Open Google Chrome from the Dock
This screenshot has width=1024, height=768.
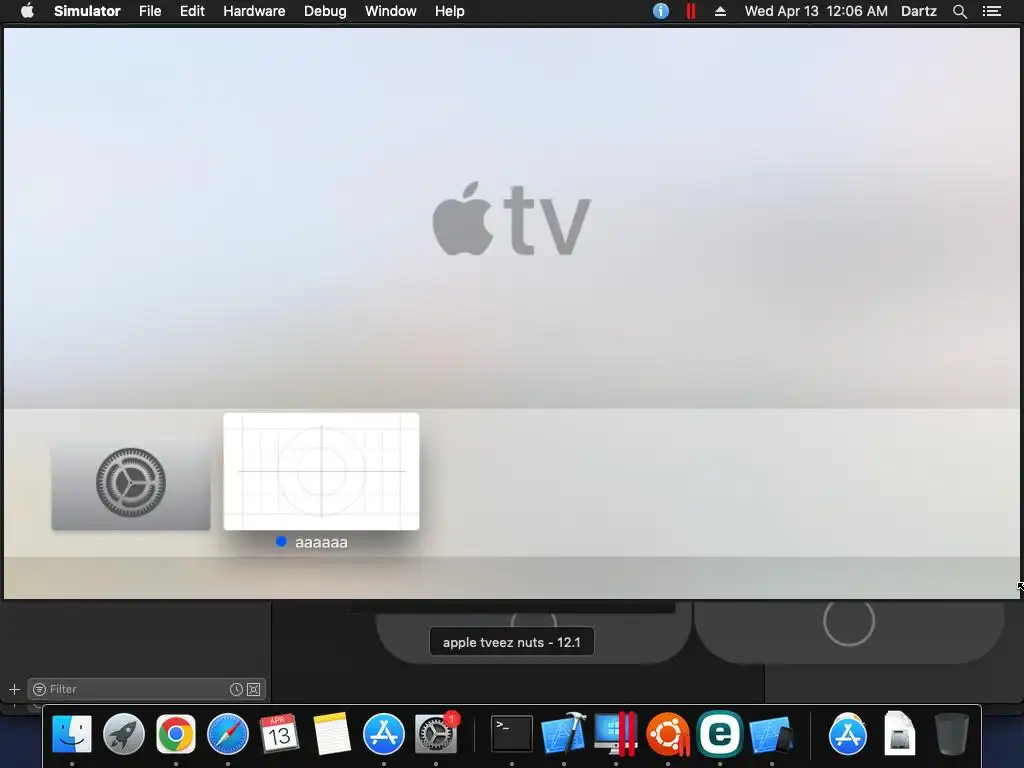(x=176, y=734)
